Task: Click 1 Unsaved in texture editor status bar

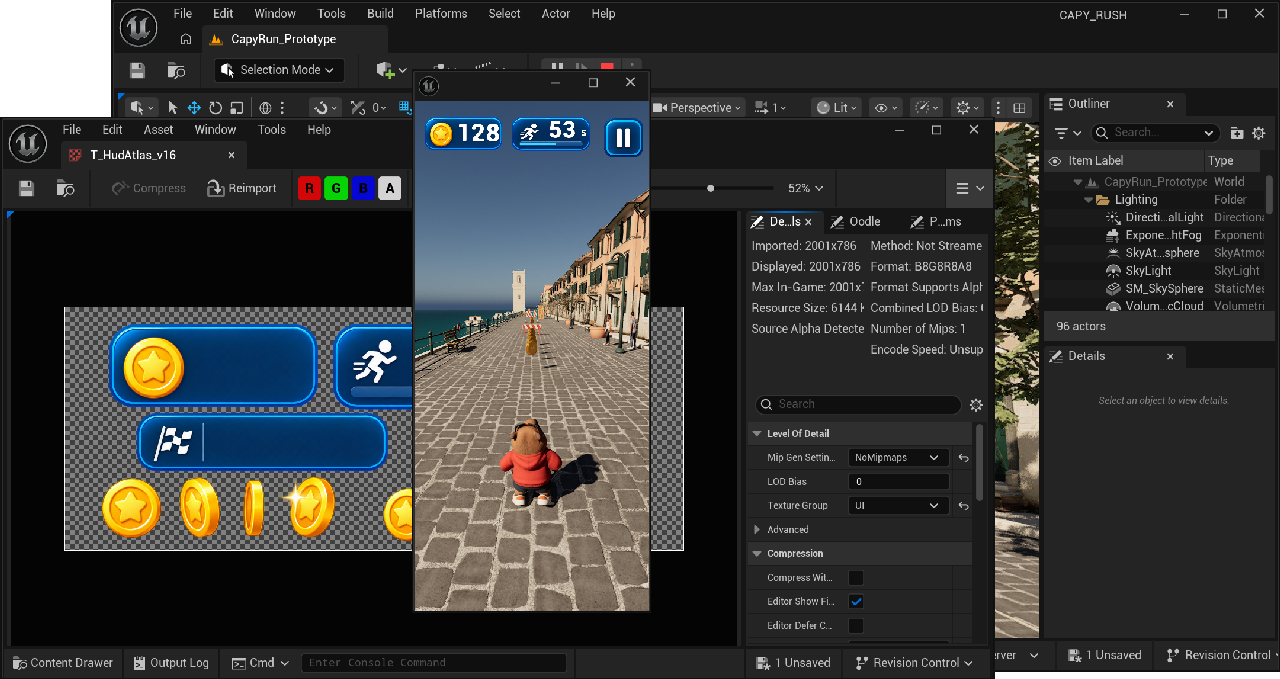Action: click(x=794, y=662)
